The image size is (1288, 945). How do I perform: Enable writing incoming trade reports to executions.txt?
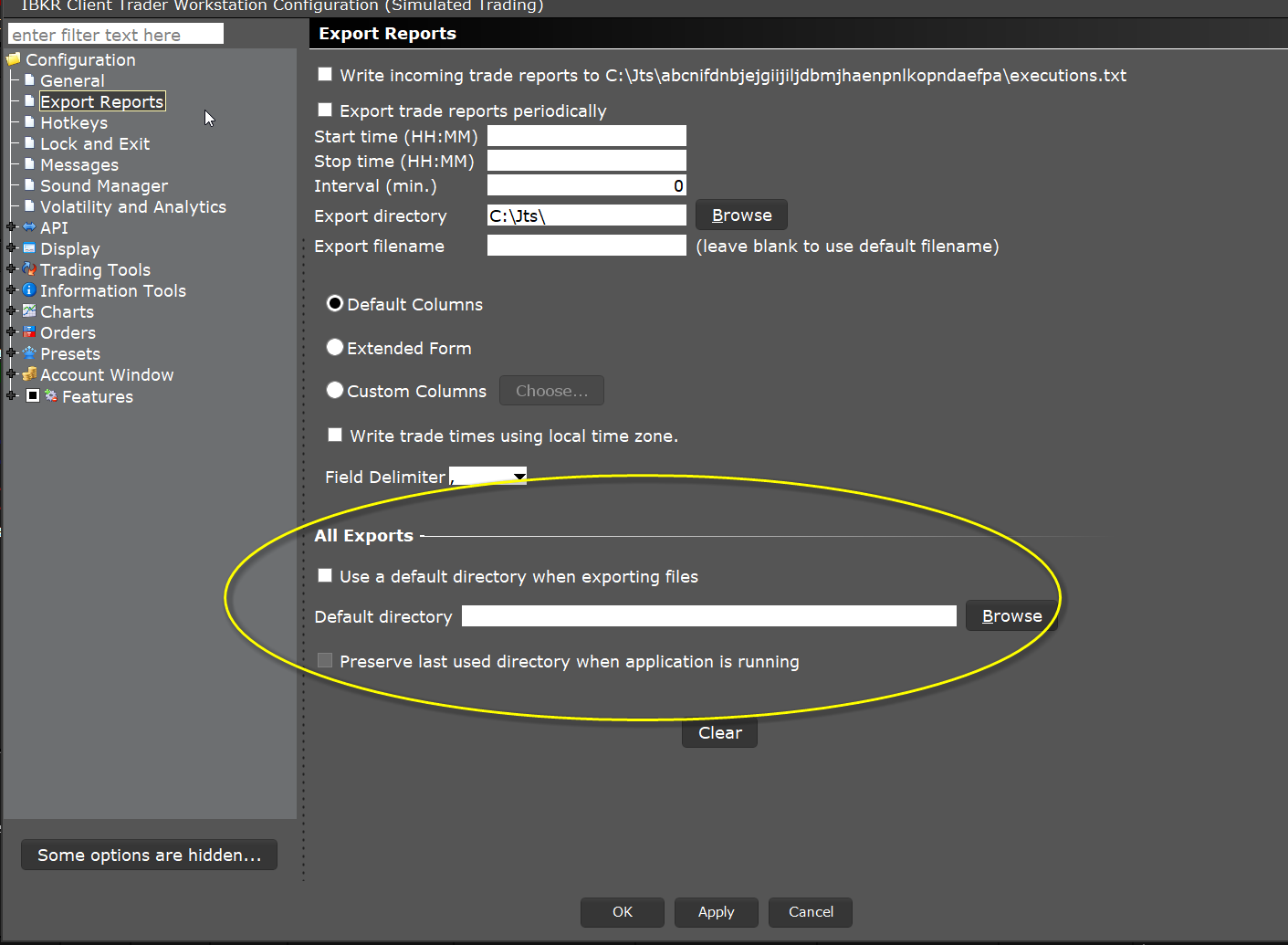pos(325,74)
